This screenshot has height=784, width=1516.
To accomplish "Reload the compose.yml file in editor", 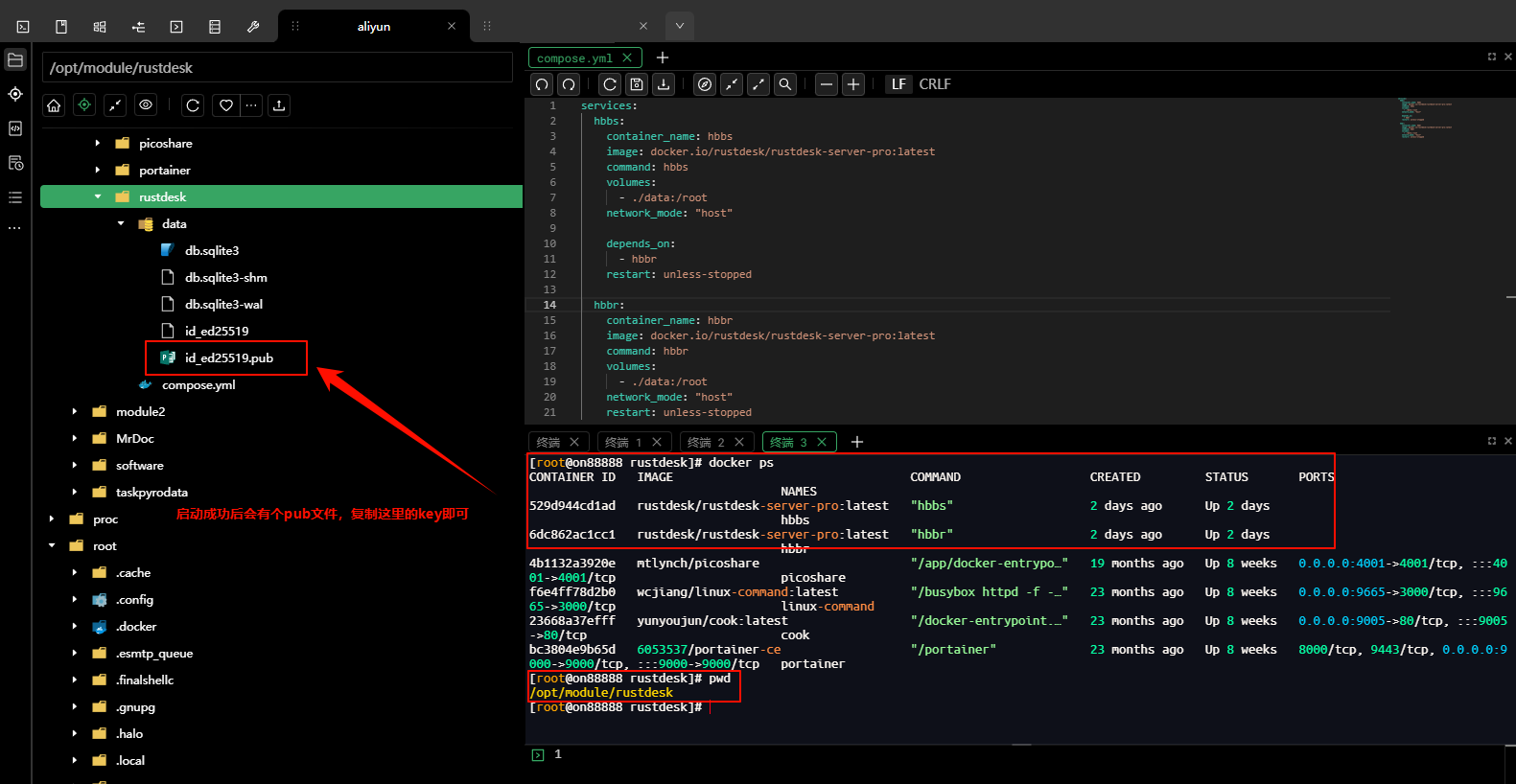I will [610, 84].
